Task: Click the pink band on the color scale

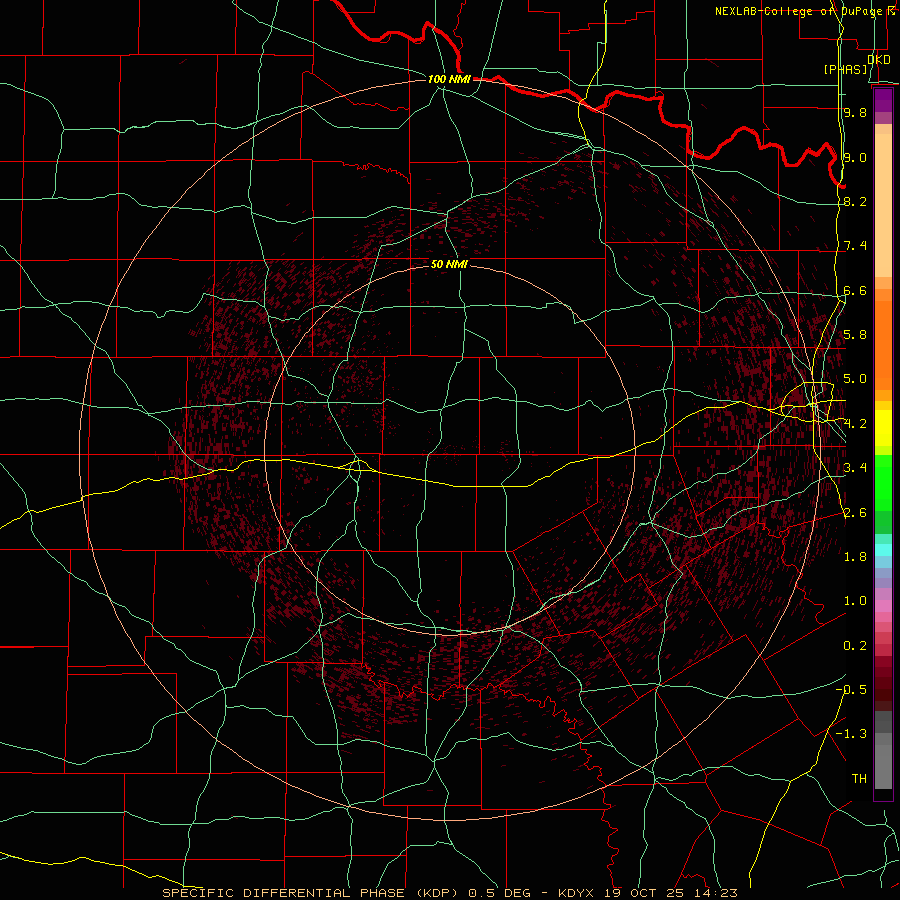Action: pos(883,606)
